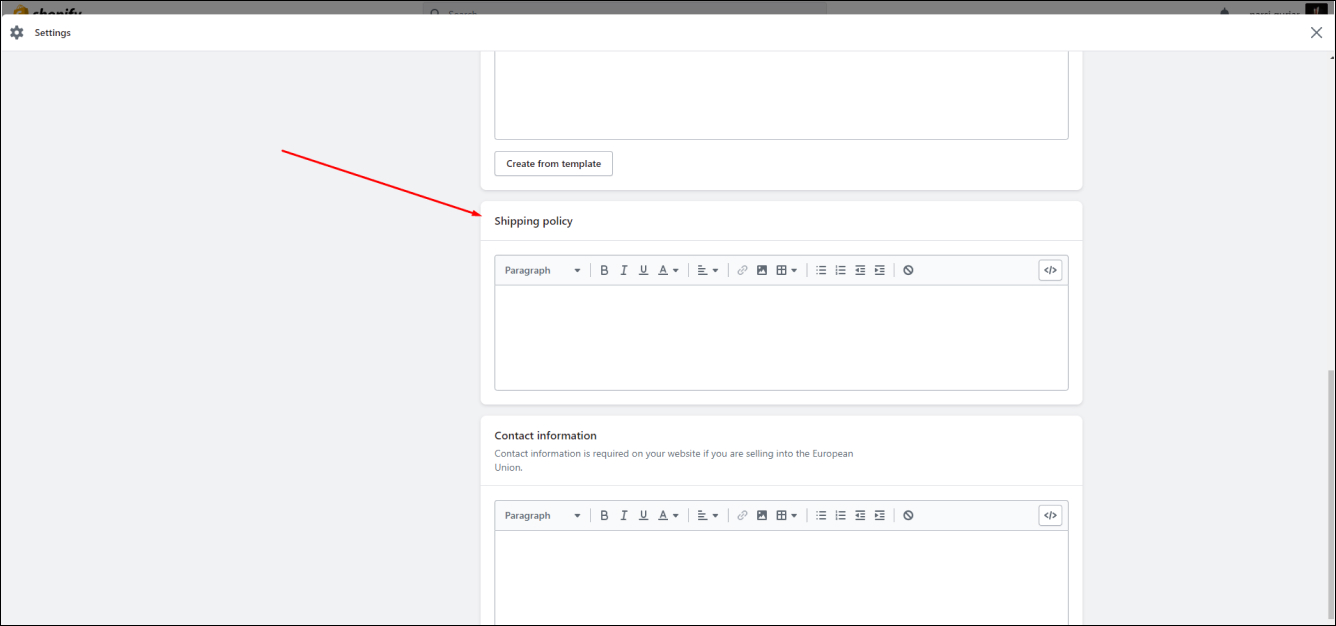Viewport: 1336px width, 626px height.
Task: Clear formatting in Contact information editor
Action: pos(908,515)
